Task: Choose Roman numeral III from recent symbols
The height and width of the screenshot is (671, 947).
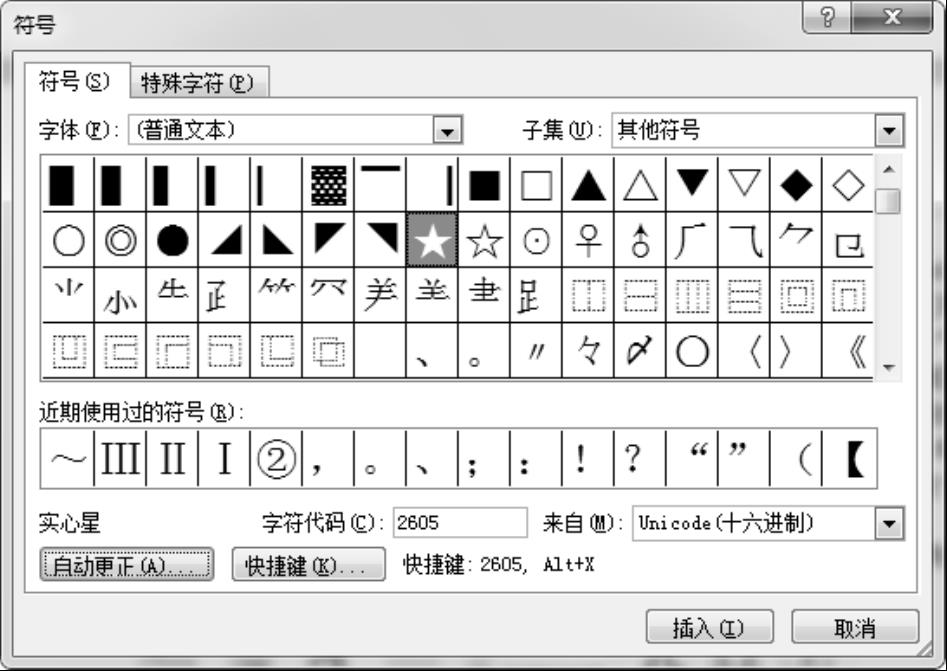Action: pyautogui.click(x=120, y=460)
